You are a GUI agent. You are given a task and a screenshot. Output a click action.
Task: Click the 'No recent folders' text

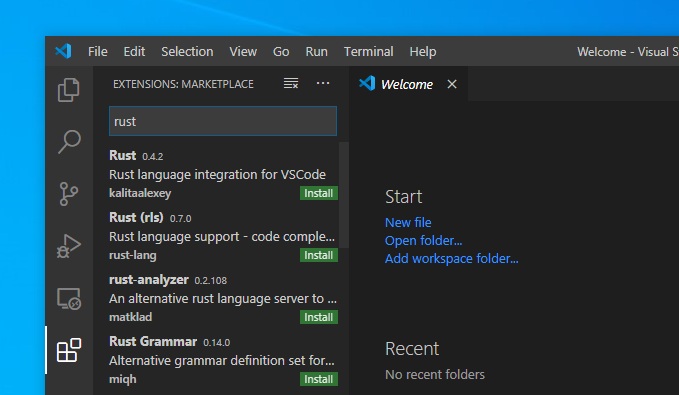[435, 374]
